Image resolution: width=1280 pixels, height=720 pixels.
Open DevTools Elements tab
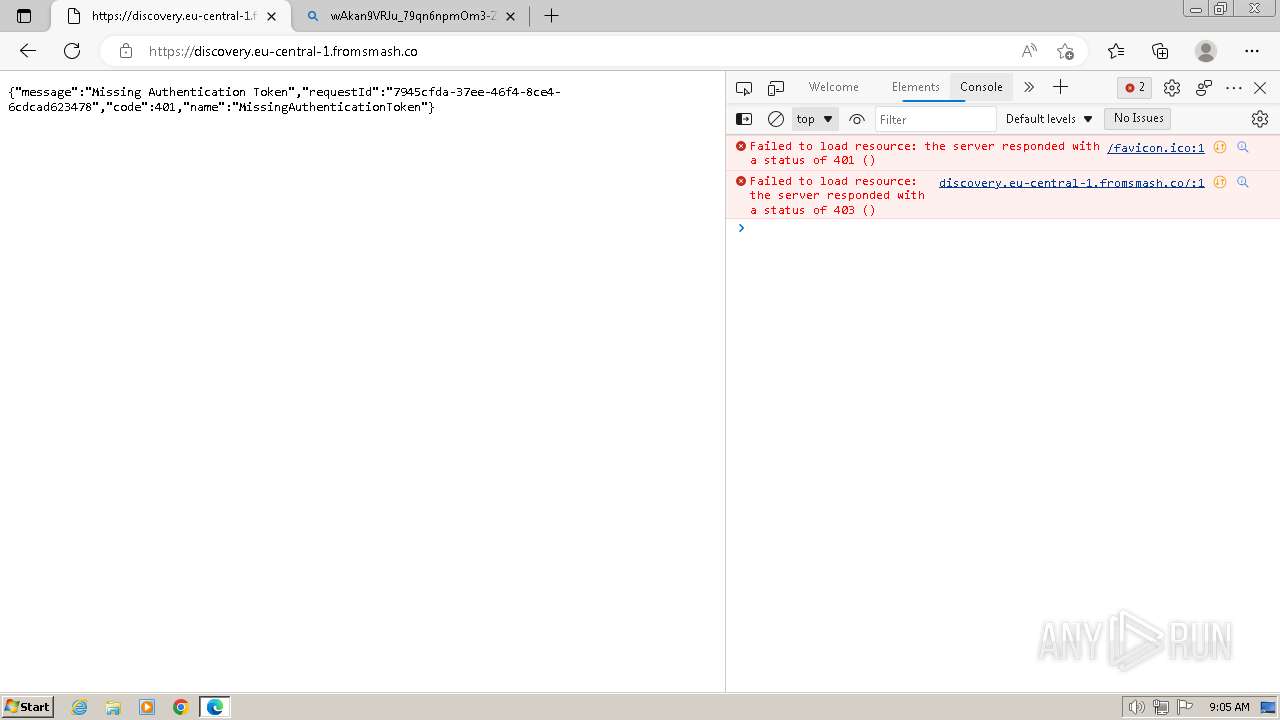click(x=915, y=87)
